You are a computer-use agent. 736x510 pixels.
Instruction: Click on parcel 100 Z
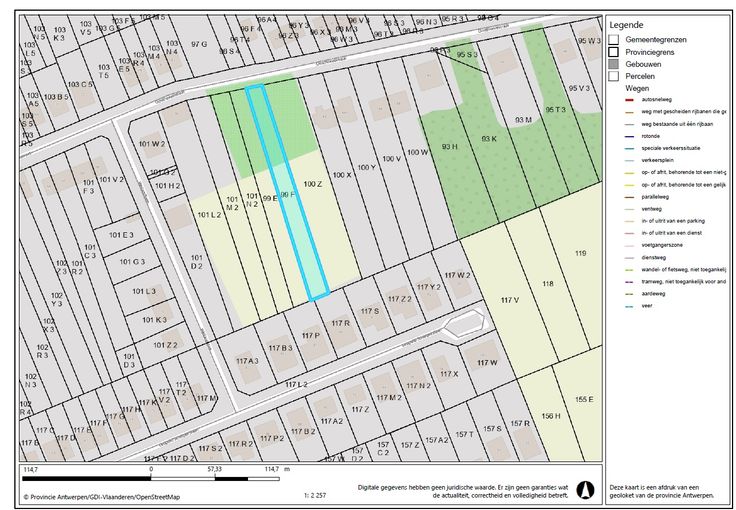tap(313, 184)
